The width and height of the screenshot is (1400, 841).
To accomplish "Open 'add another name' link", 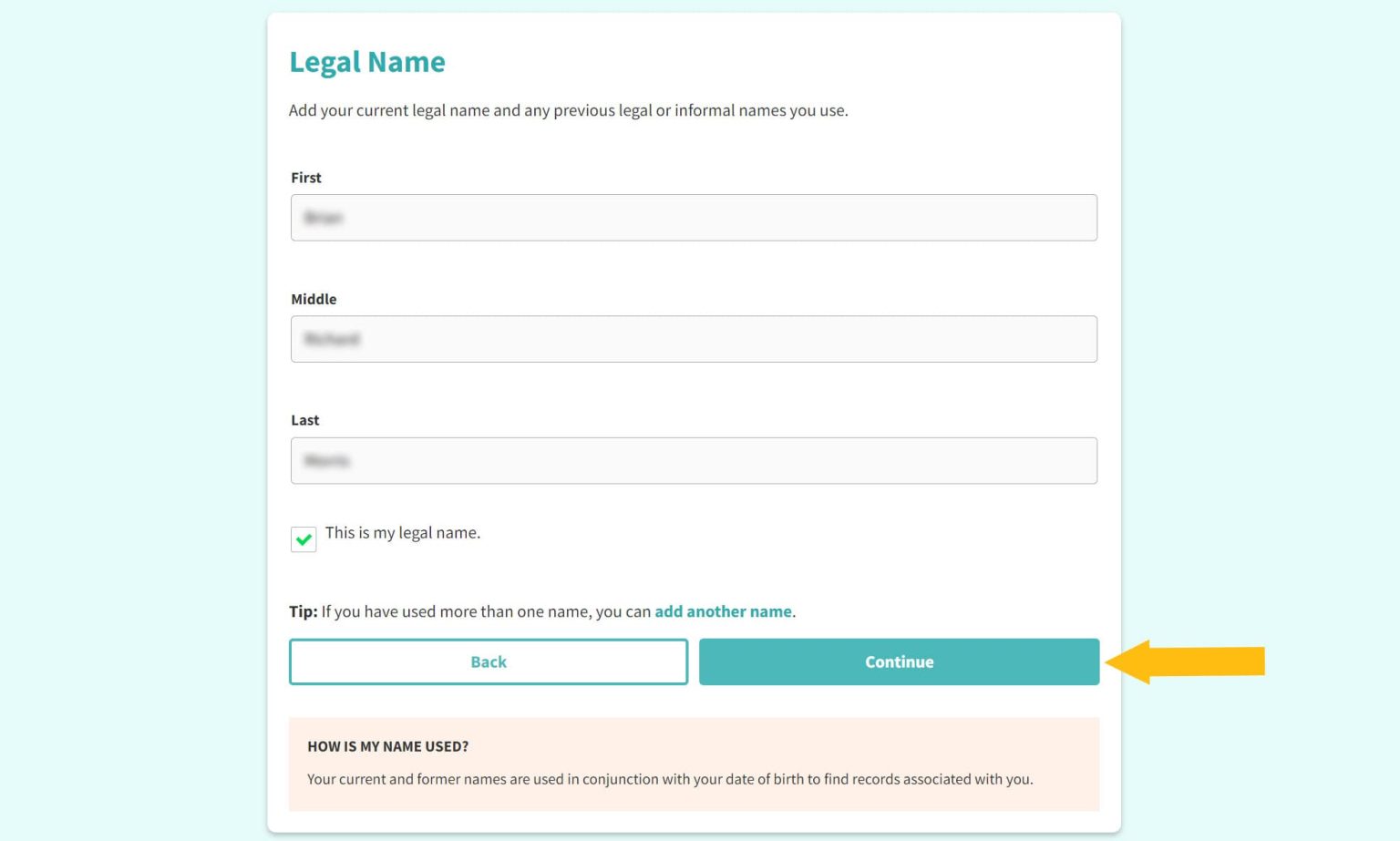I will click(x=723, y=611).
